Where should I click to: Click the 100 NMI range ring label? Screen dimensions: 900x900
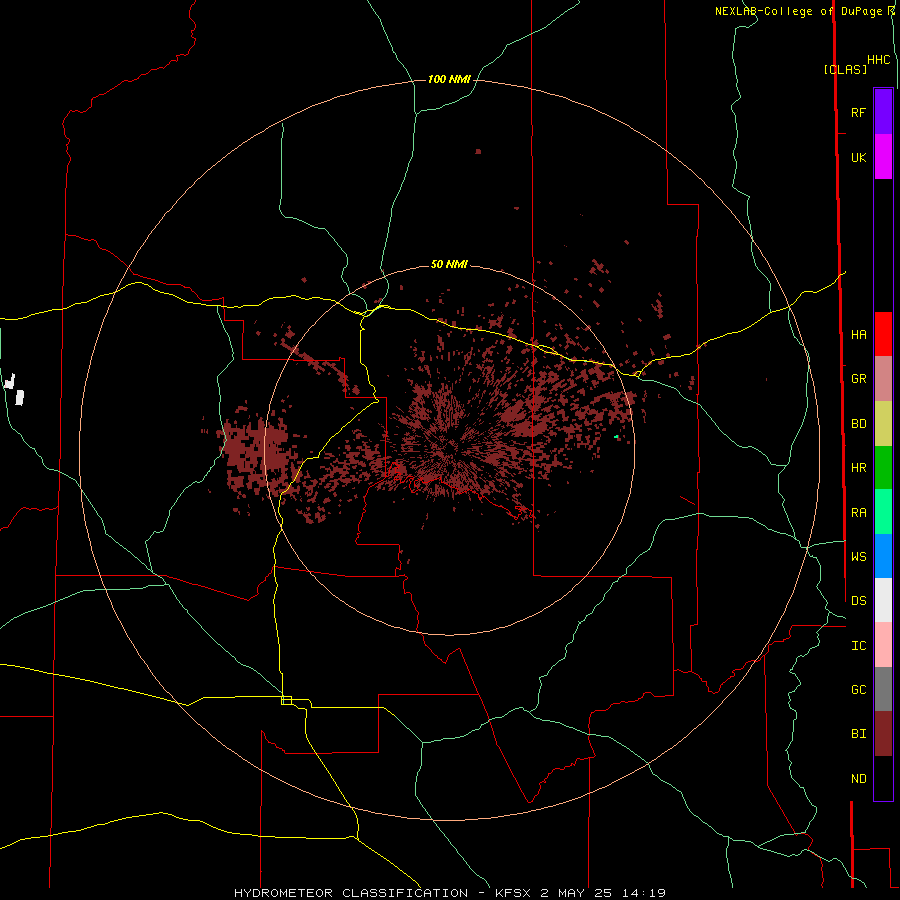[449, 79]
